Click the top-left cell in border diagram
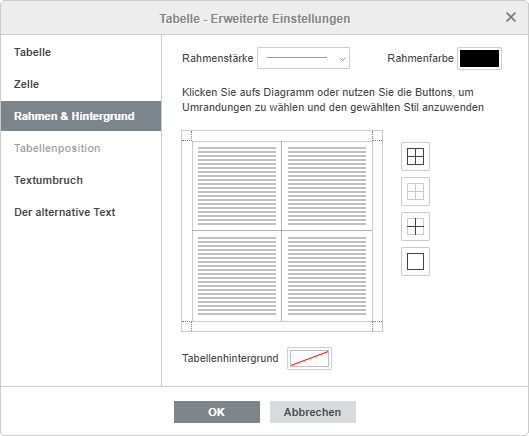Image resolution: width=529 pixels, height=436 pixels. click(237, 186)
